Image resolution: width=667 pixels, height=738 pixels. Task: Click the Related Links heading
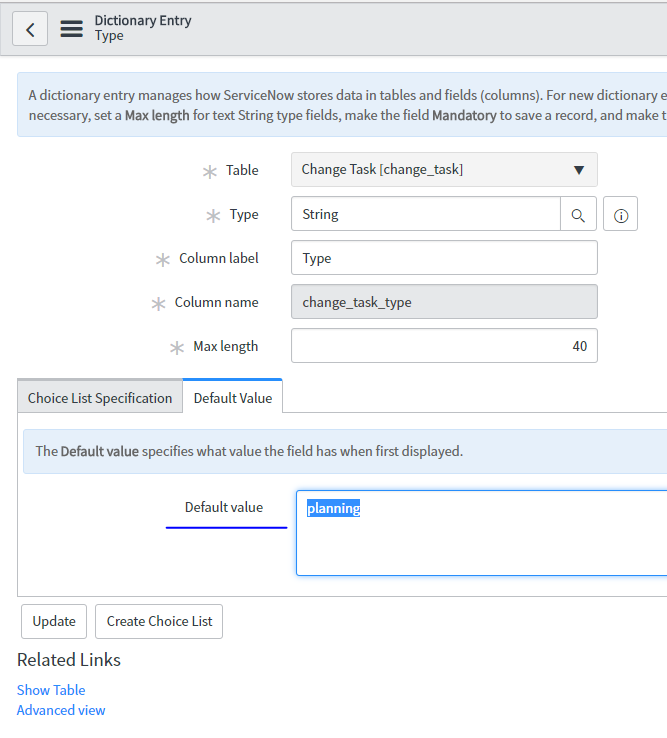coord(69,660)
